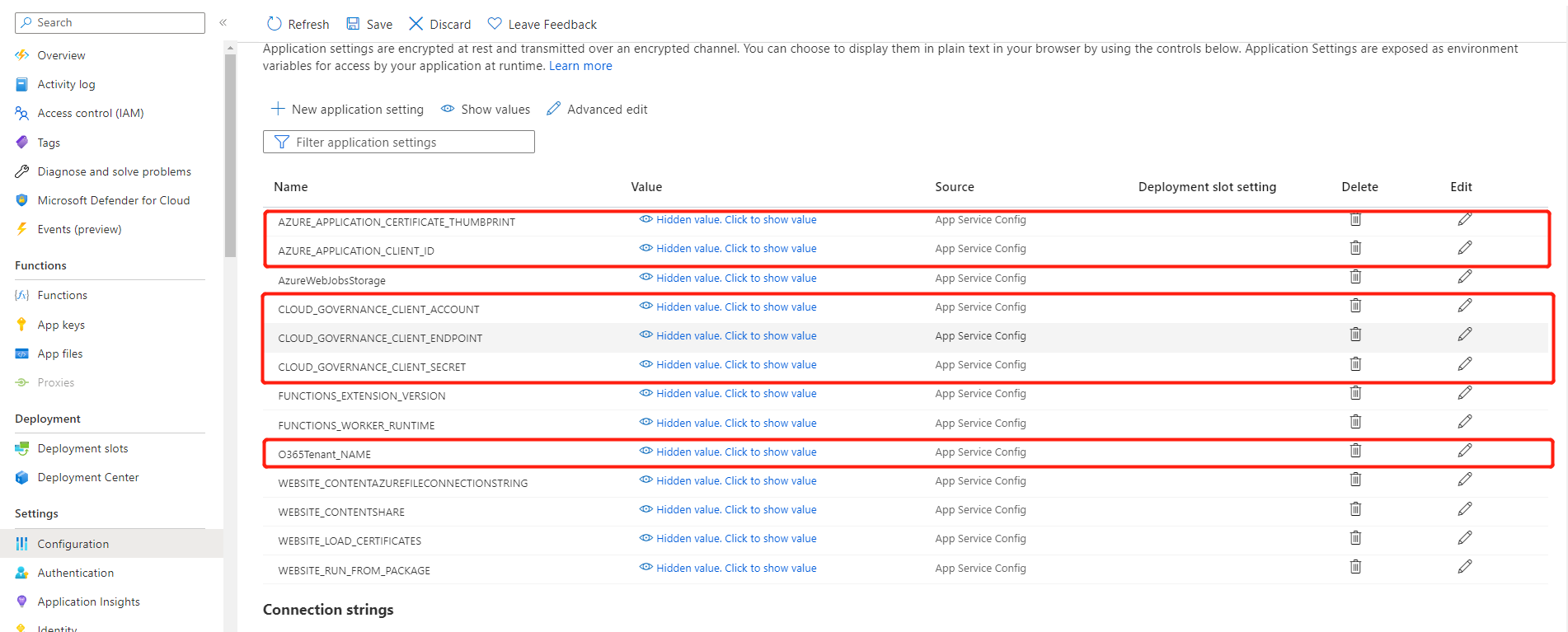Open Events (preview) page
This screenshot has height=632, width=1568.
79,229
